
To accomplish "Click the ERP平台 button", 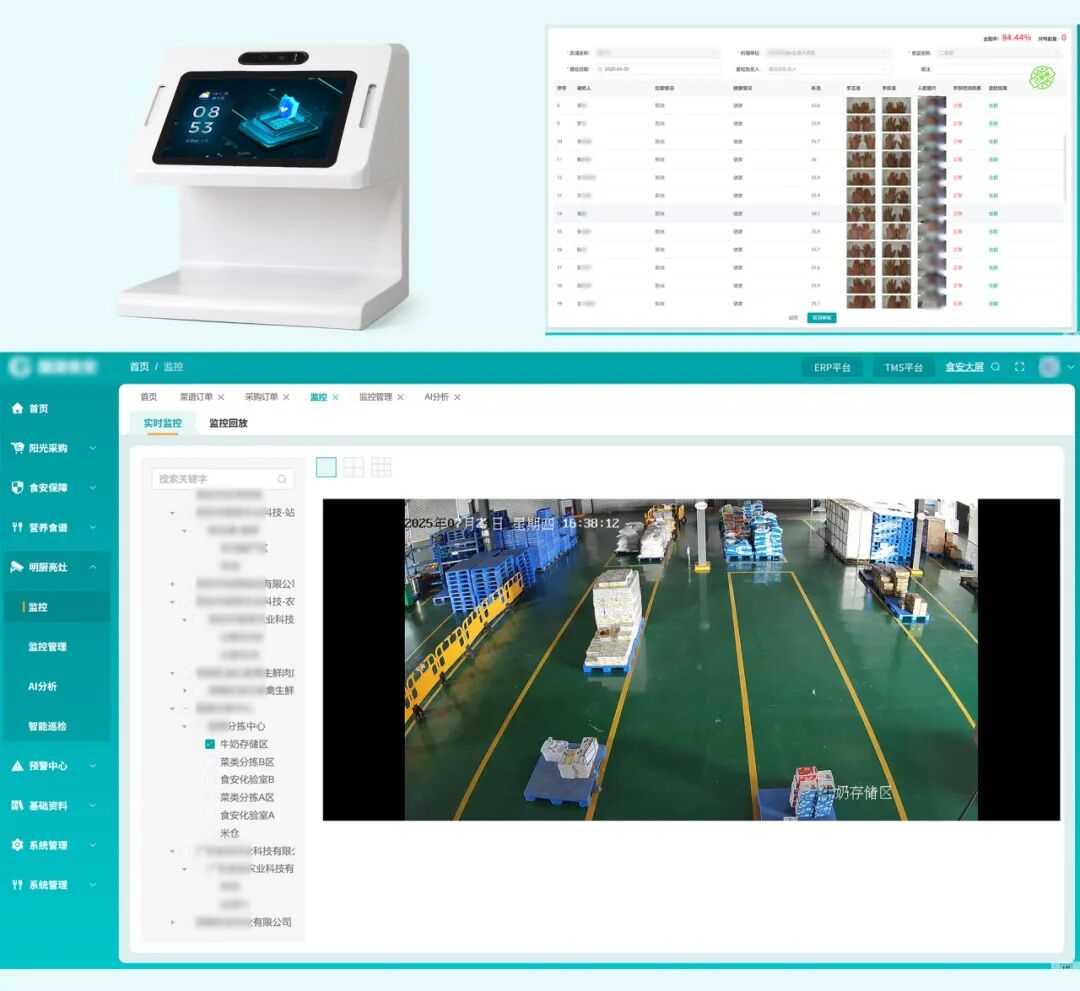I will [x=832, y=368].
